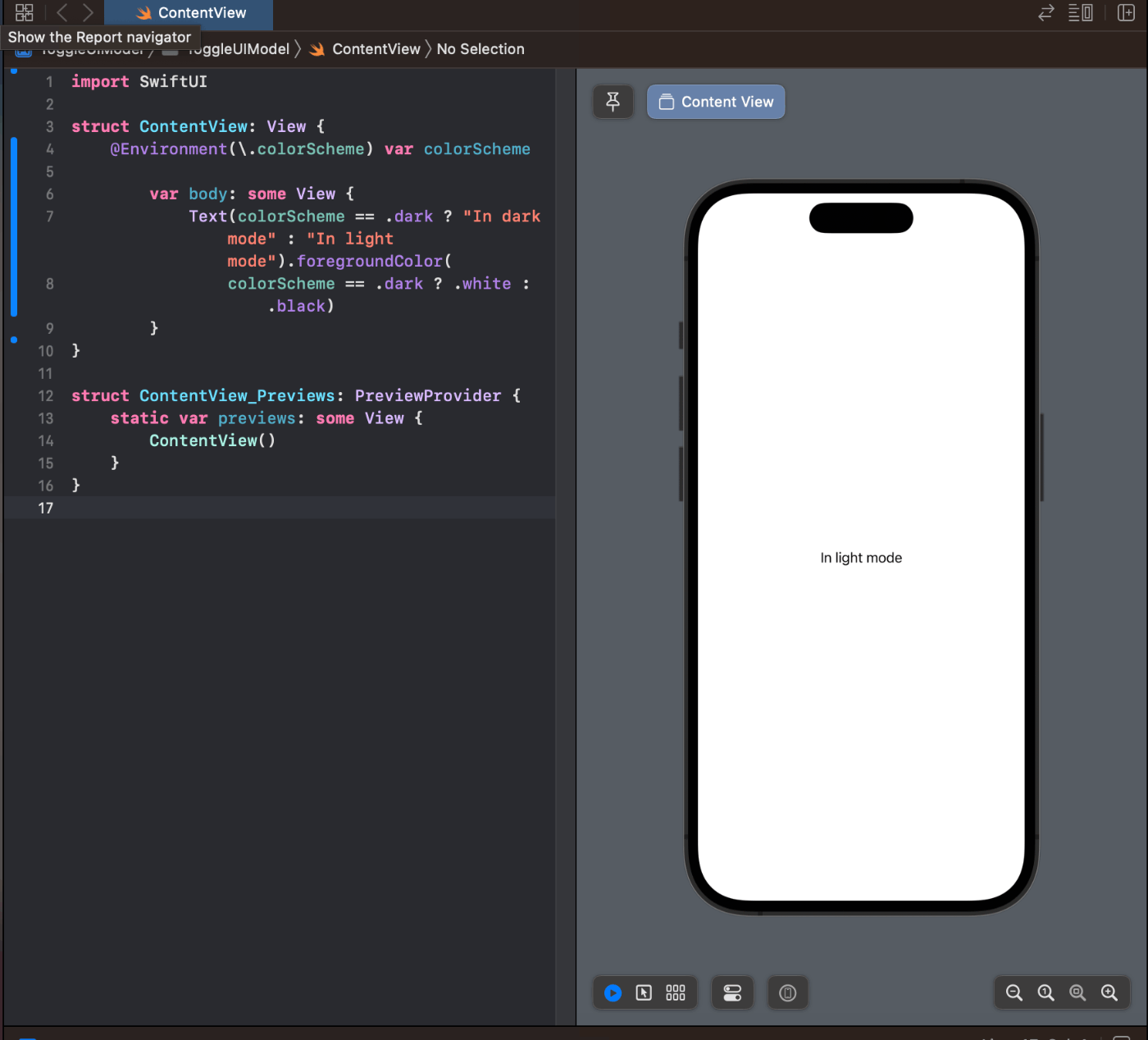Open the related items grid menu
This screenshot has height=1040, width=1148.
(25, 12)
